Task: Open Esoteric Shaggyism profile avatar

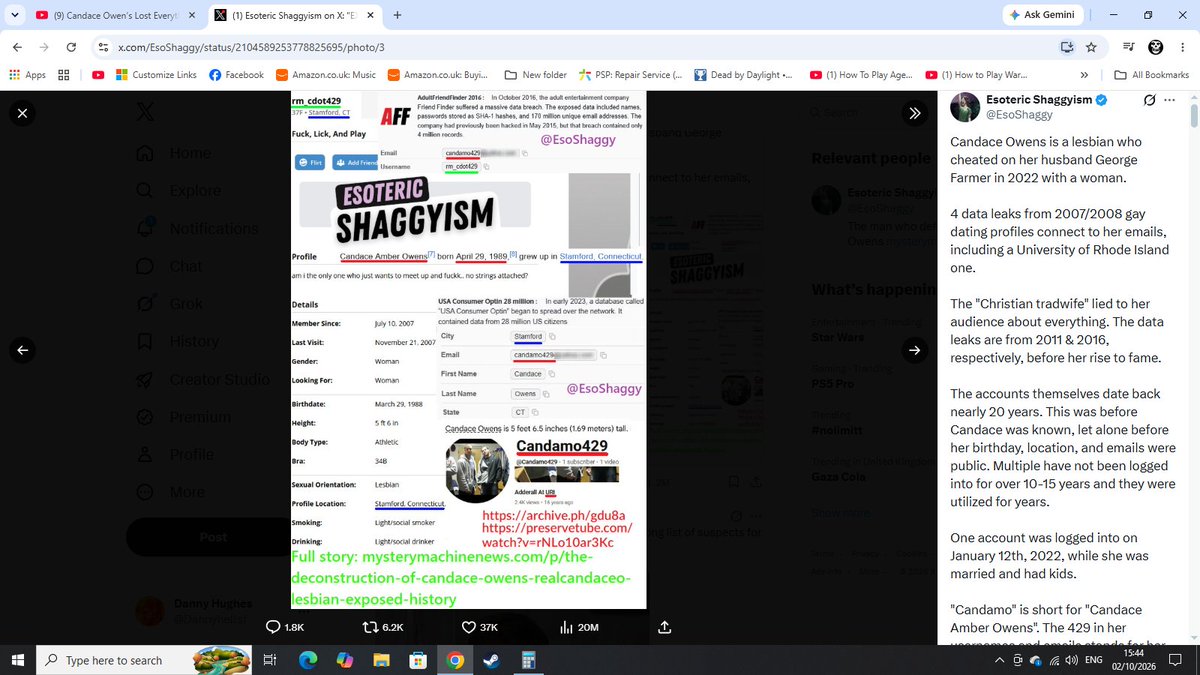Action: (x=965, y=107)
